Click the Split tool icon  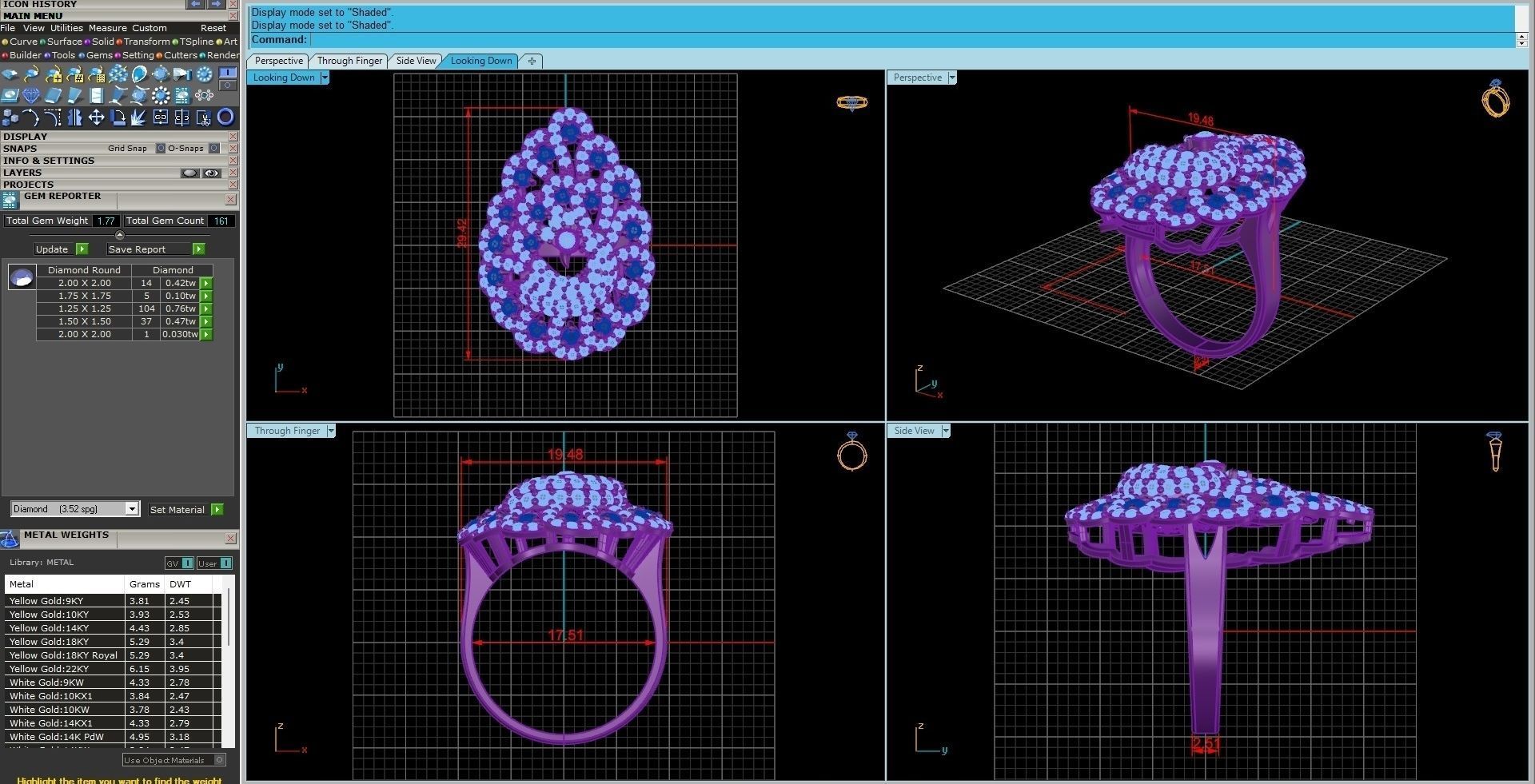(181, 117)
